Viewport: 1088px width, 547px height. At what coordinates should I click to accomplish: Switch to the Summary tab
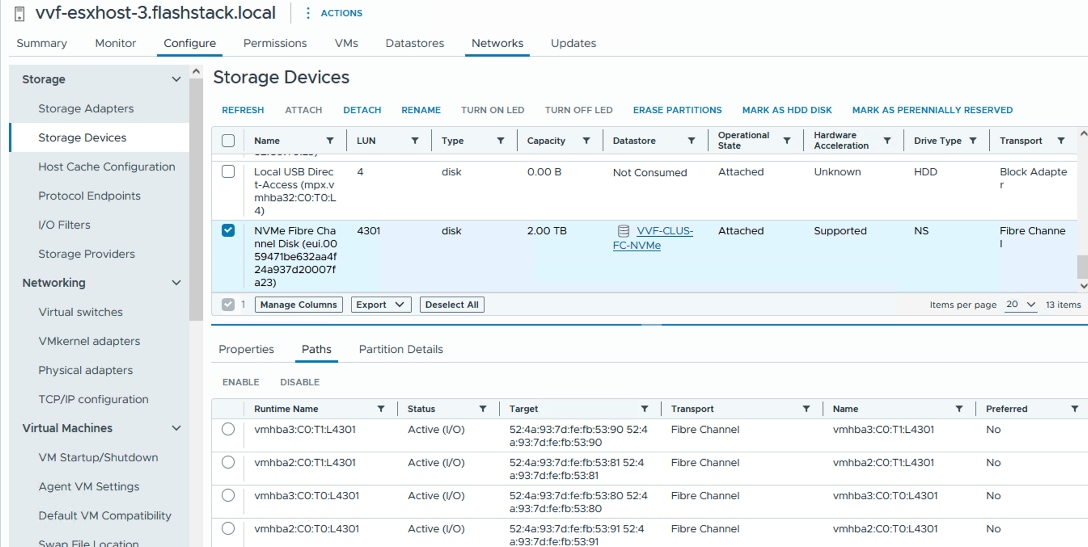(42, 43)
